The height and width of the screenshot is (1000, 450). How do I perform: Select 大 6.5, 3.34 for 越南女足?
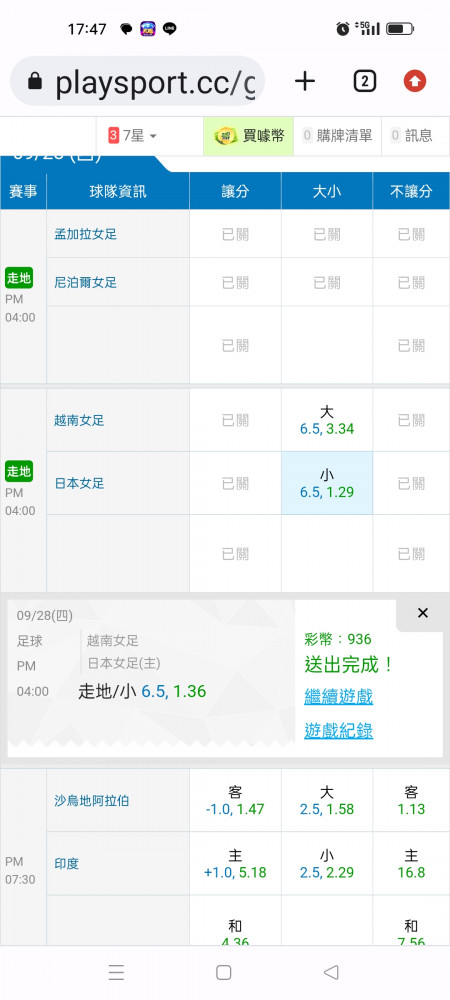point(327,420)
